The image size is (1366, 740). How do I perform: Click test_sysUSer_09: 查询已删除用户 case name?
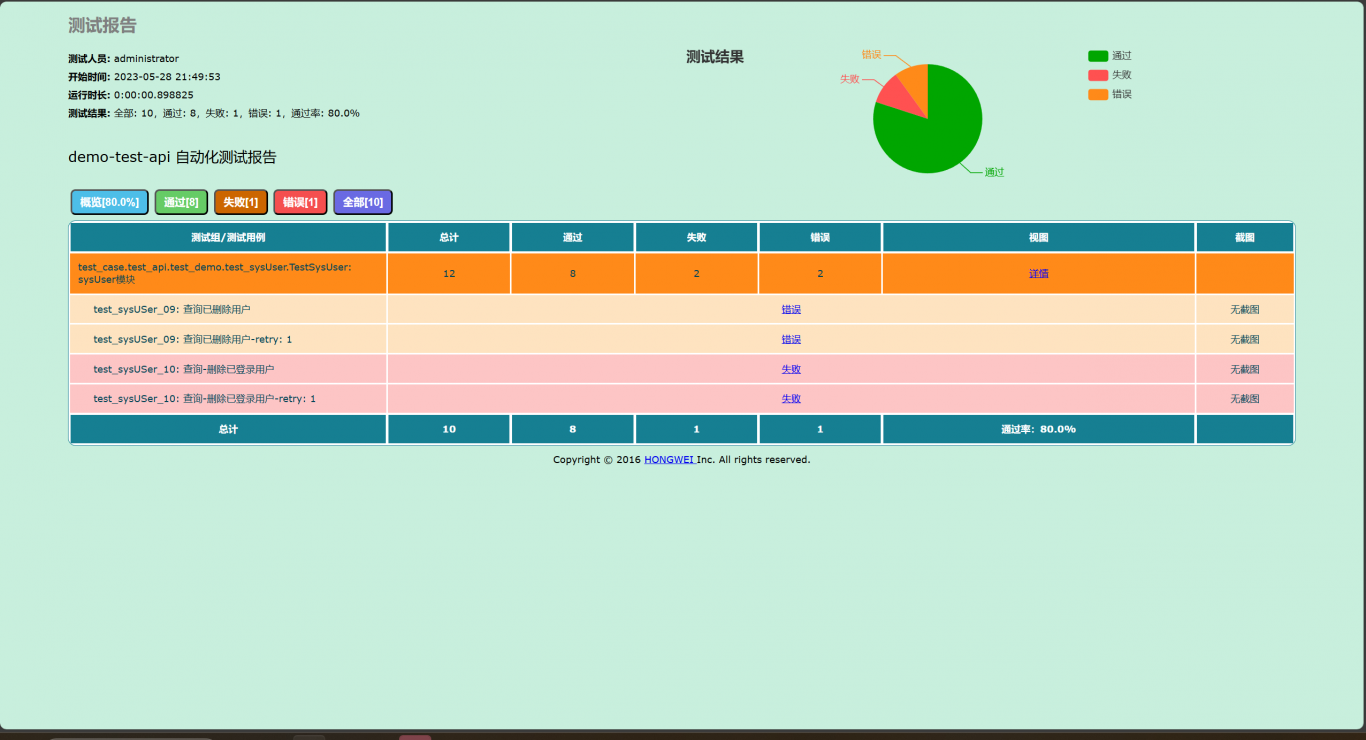click(x=172, y=309)
